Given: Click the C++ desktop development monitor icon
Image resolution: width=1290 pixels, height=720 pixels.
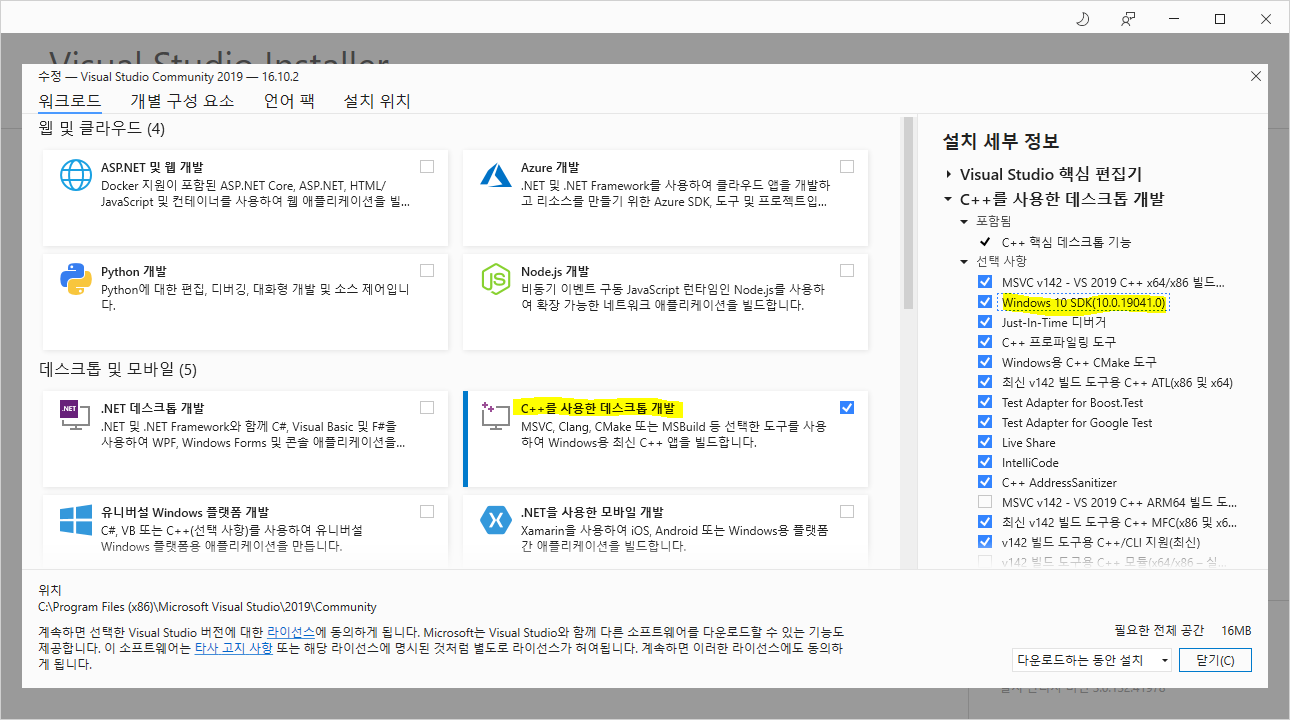Looking at the screenshot, I should (496, 415).
